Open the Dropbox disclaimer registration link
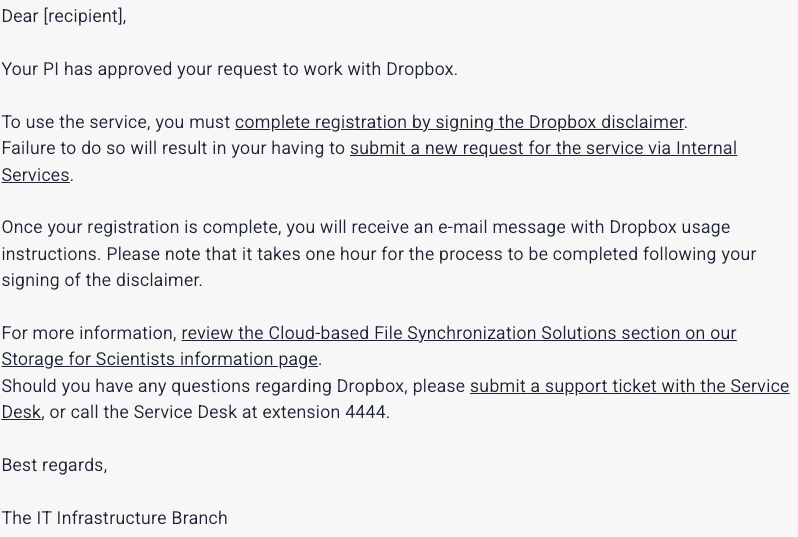The height and width of the screenshot is (537, 798). (459, 122)
